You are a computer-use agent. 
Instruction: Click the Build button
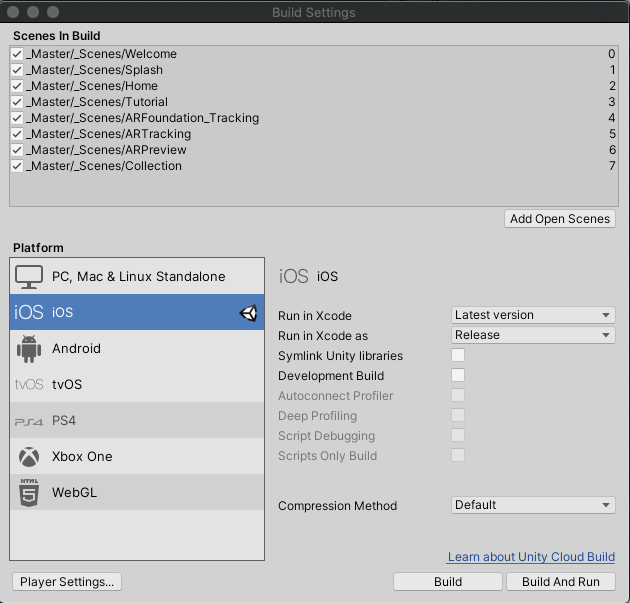[x=448, y=582]
